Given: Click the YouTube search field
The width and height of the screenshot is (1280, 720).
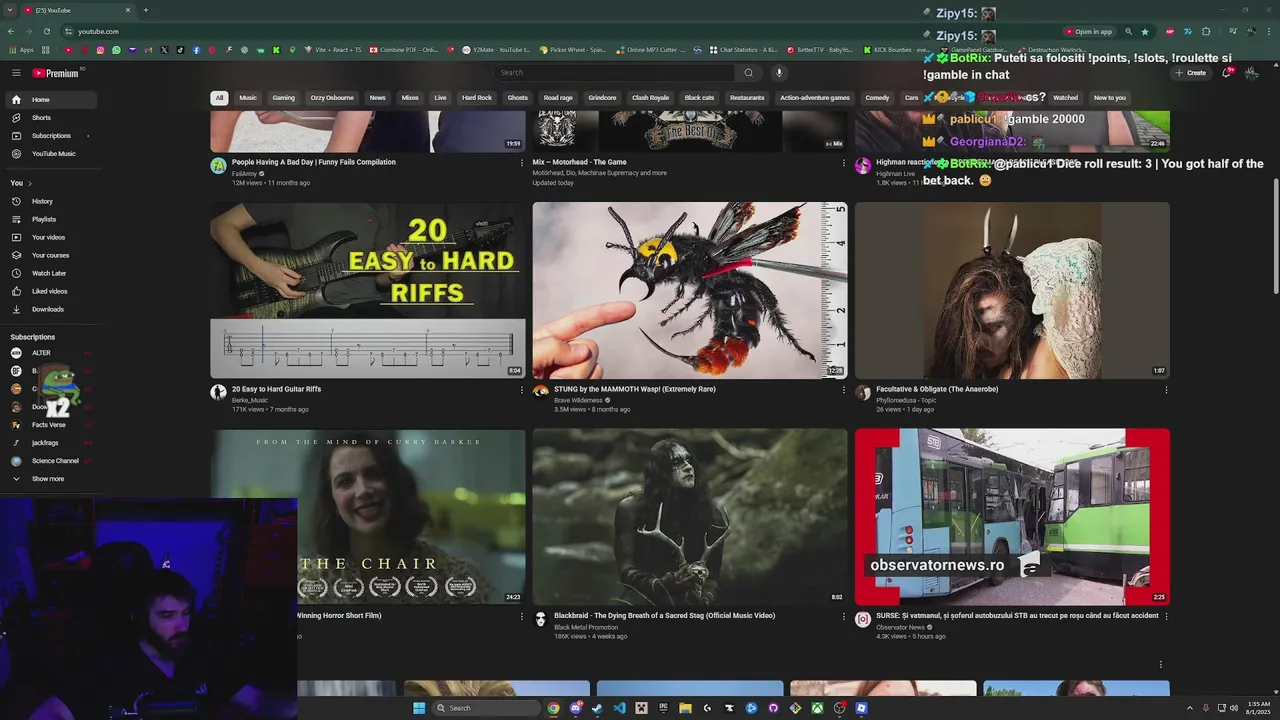Looking at the screenshot, I should (x=615, y=72).
